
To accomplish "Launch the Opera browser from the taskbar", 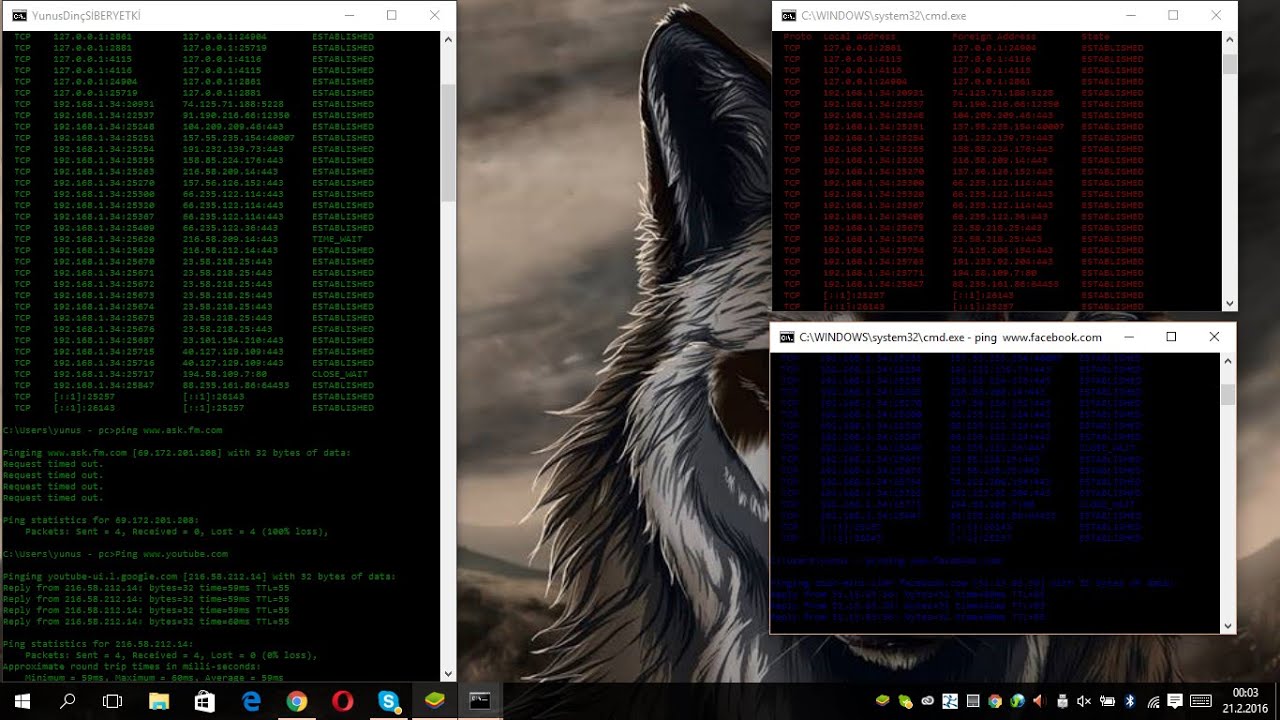I will point(343,702).
